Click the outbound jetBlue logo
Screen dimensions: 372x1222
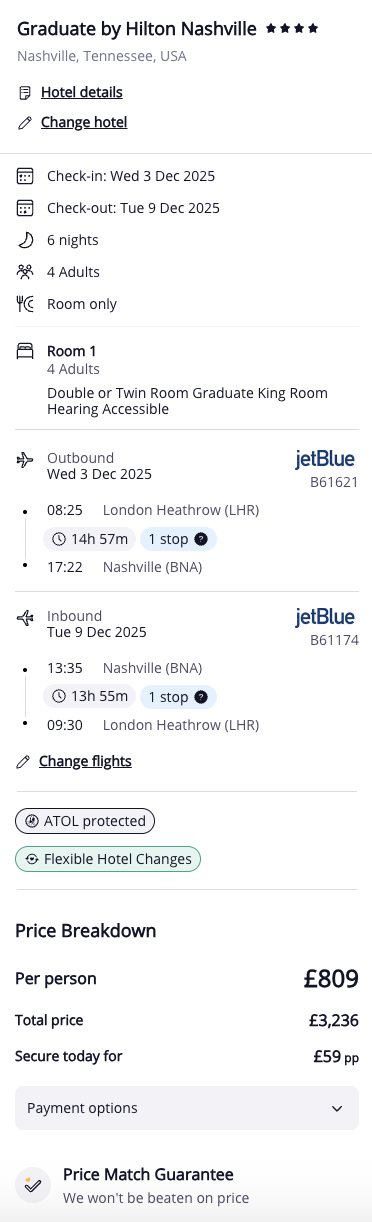coord(325,460)
